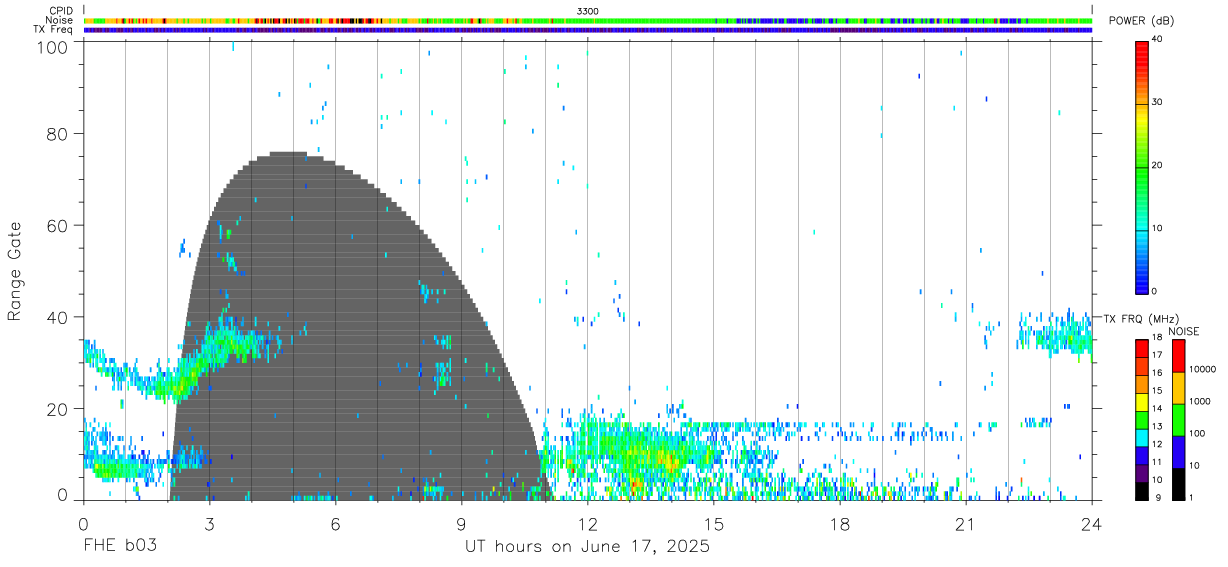Click the 30 value on power legend
This screenshot has height=567, width=1228.
[x=1158, y=102]
